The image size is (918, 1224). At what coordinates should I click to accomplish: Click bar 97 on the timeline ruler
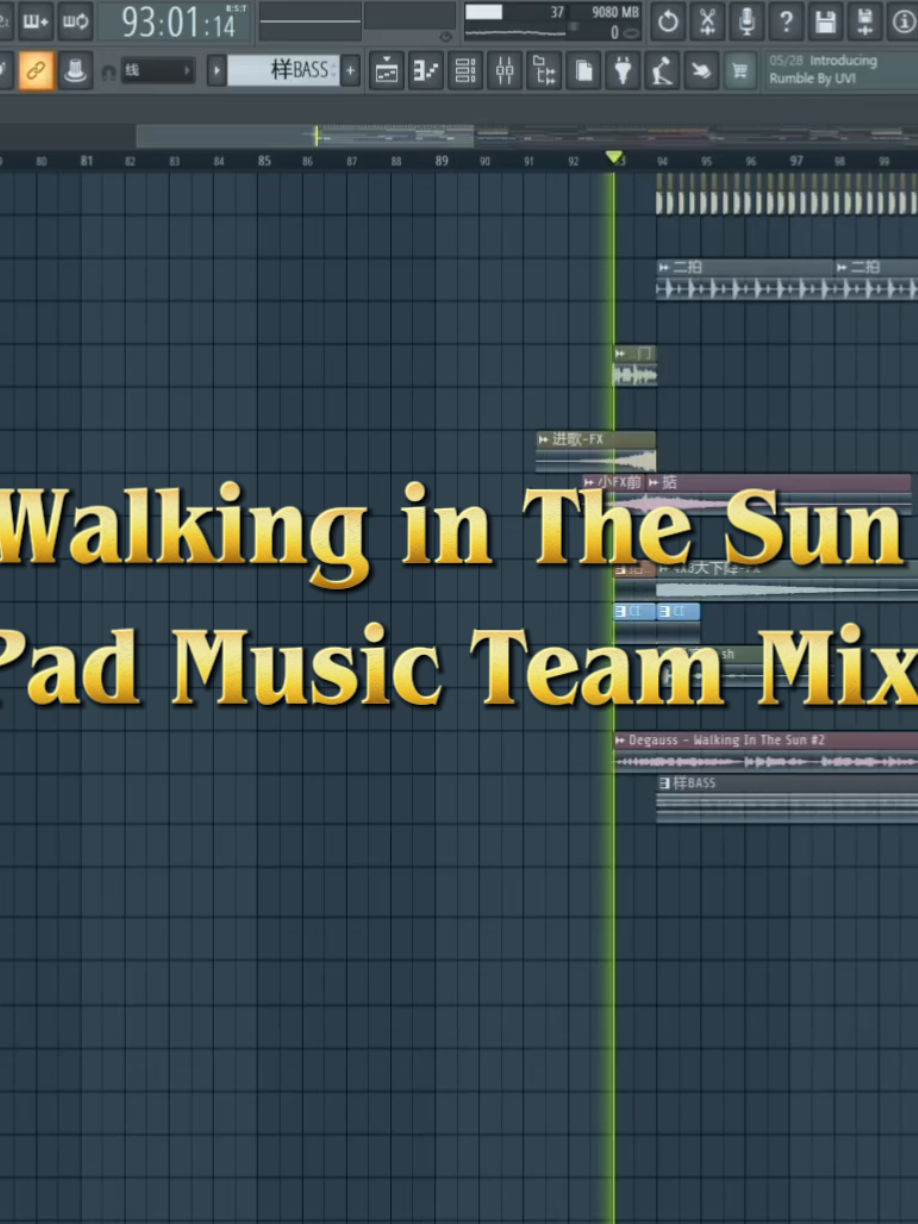(x=796, y=160)
